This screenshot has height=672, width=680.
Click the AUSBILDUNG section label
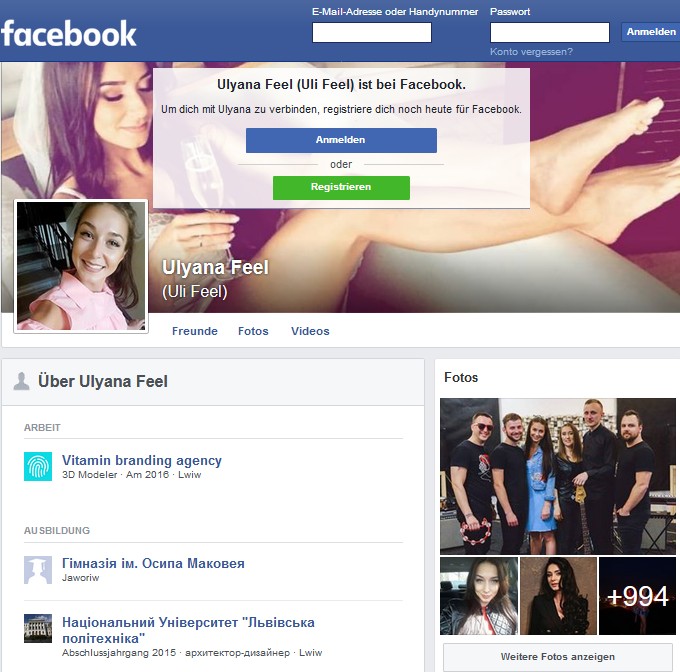point(57,531)
